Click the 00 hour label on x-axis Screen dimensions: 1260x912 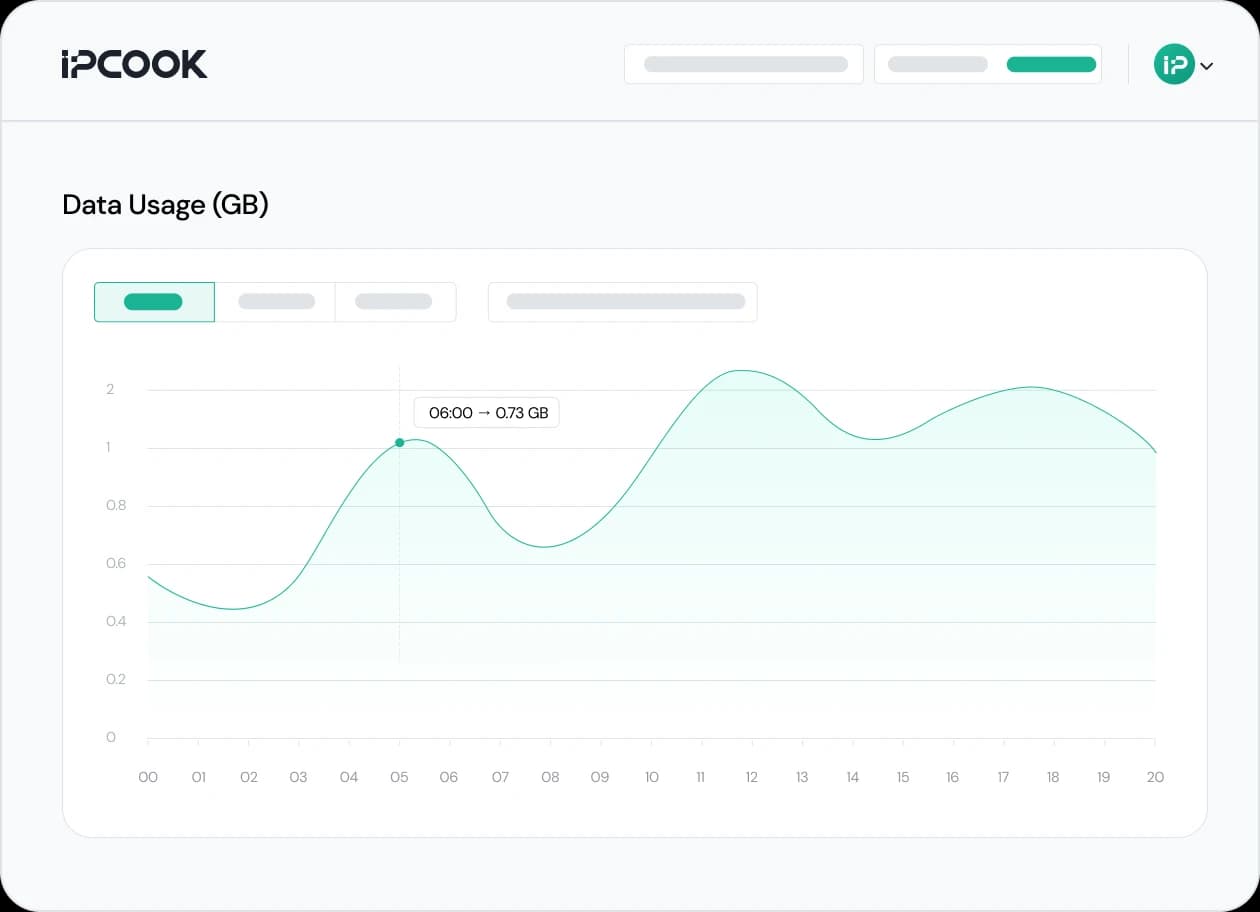[148, 777]
